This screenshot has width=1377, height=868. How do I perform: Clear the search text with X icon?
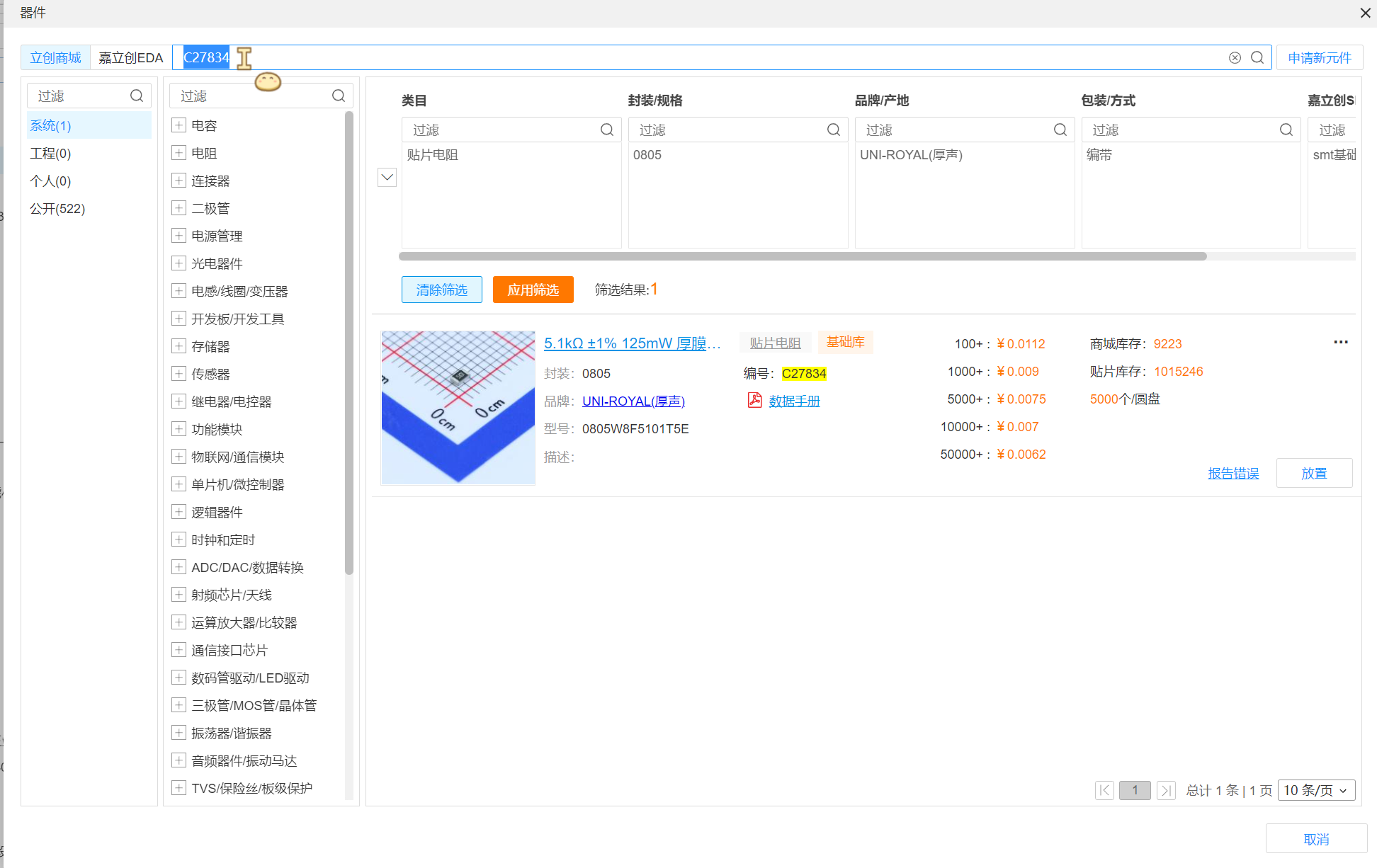1235,57
